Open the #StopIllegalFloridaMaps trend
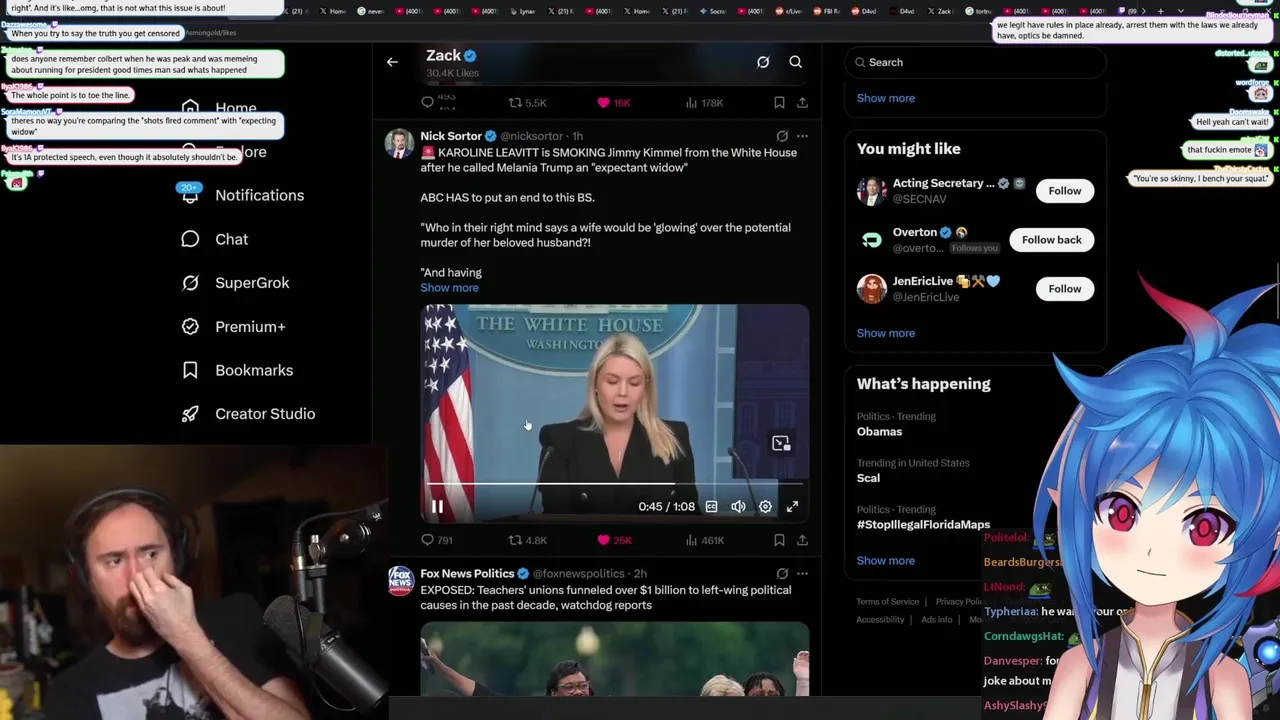The width and height of the screenshot is (1280, 720). click(923, 525)
